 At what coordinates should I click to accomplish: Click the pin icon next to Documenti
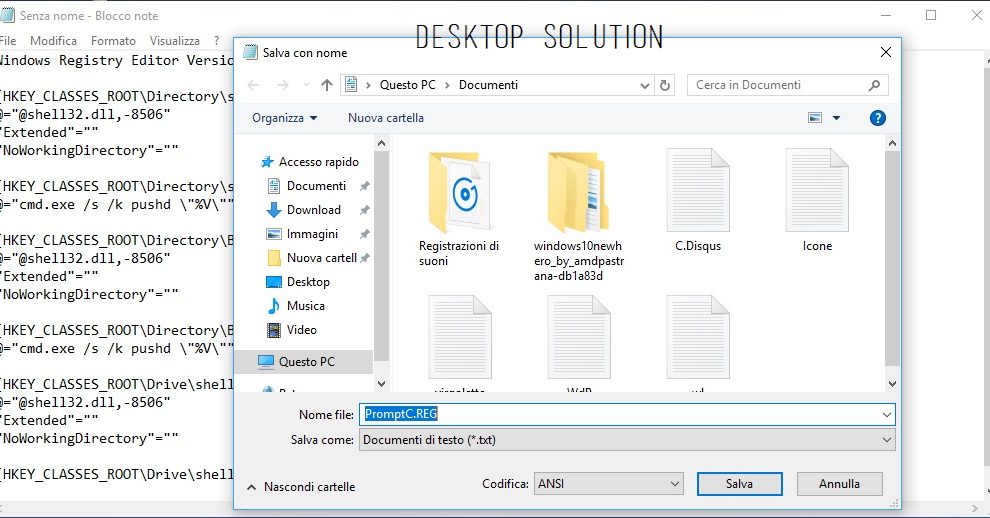point(364,186)
